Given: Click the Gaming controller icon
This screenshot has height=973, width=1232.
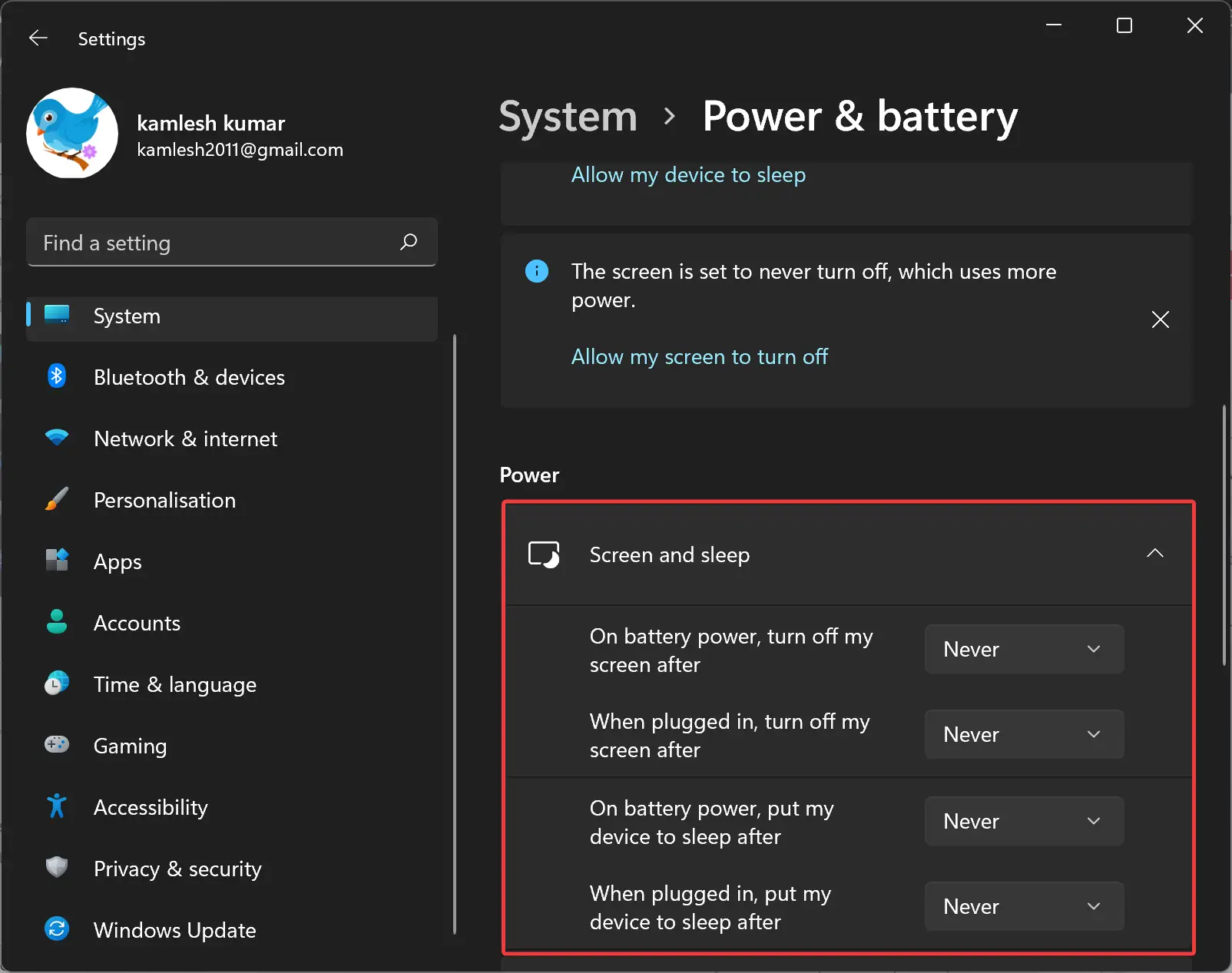Looking at the screenshot, I should point(57,745).
